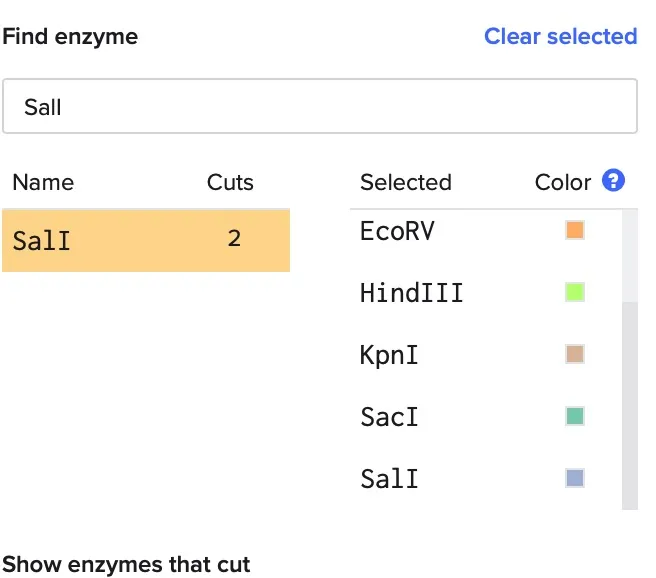Click the KpnI tan color swatch
The width and height of the screenshot is (656, 578).
[x=575, y=355]
